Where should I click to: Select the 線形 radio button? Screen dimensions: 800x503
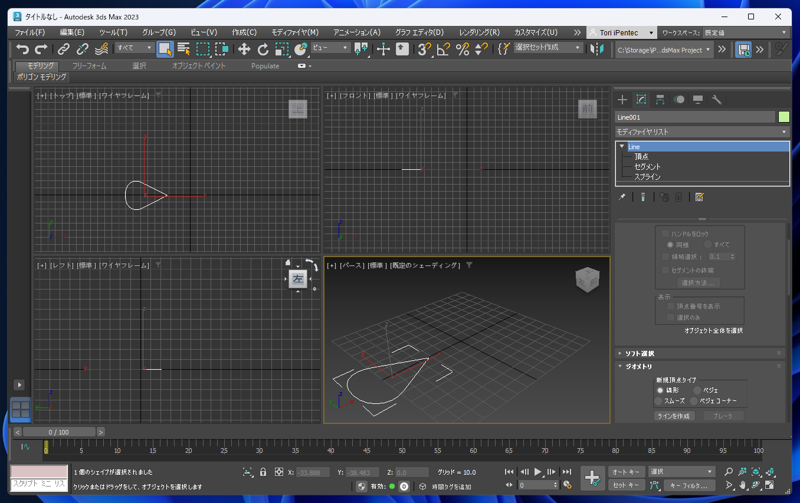tap(660, 390)
